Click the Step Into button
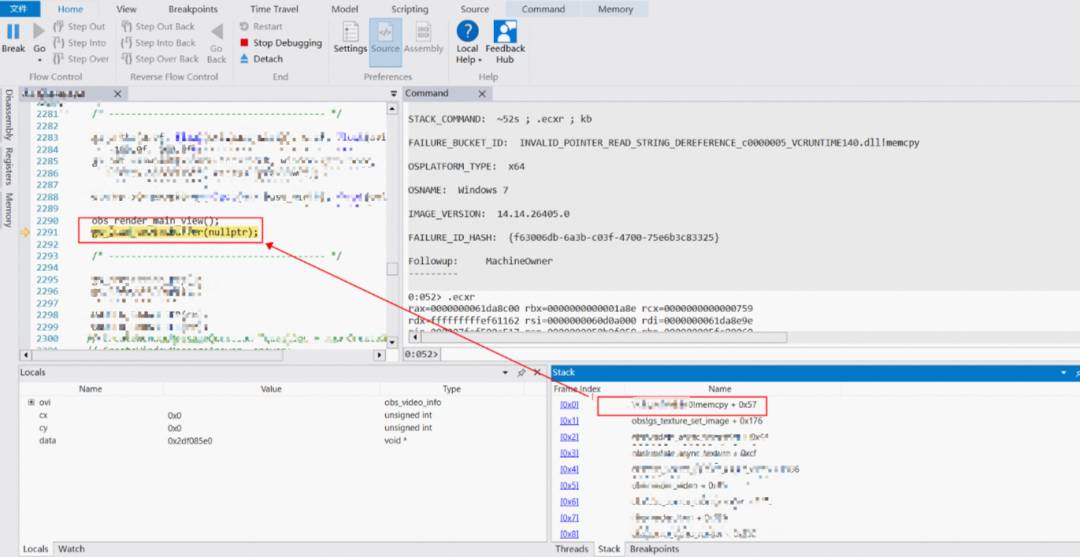This screenshot has height=557, width=1080. click(79, 43)
